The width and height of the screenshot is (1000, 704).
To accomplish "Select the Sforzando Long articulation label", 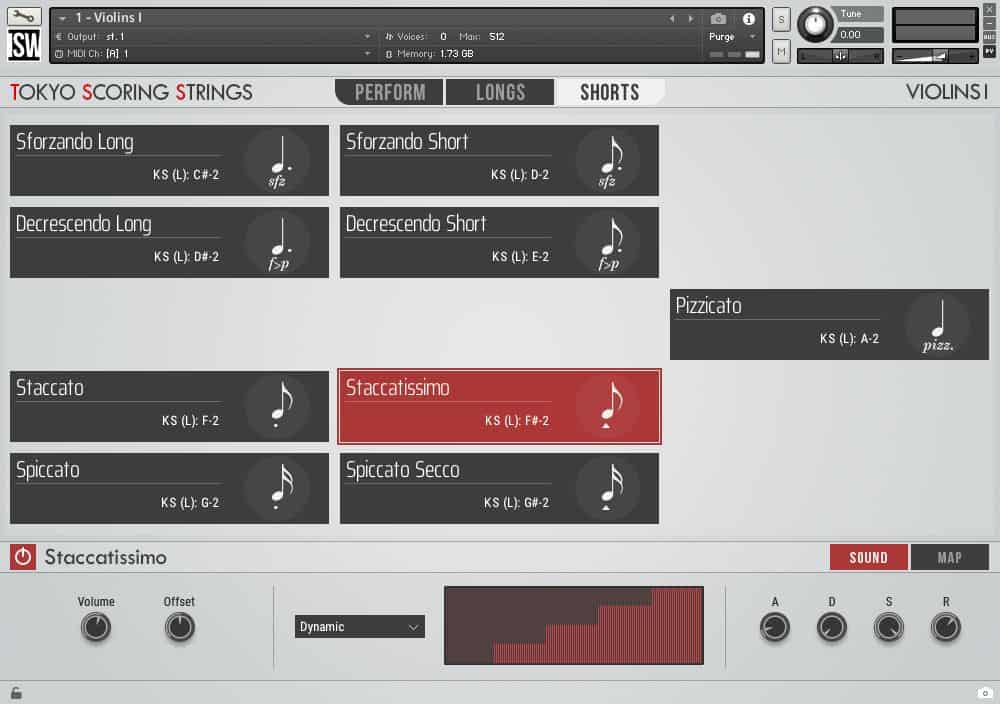I will (75, 142).
